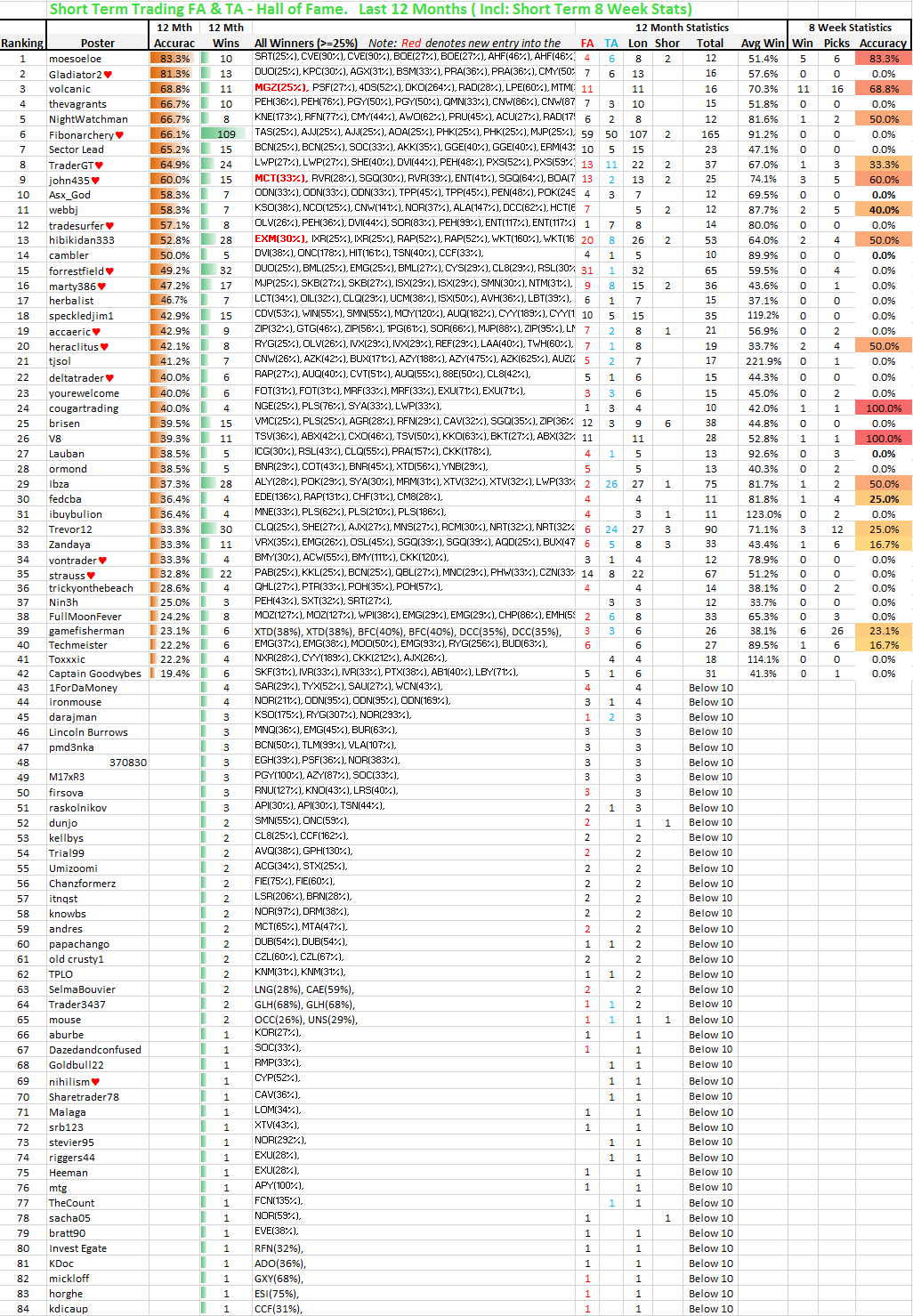The image size is (913, 1316).
Task: Click the 12 Month Statistics header
Action: coord(682,28)
